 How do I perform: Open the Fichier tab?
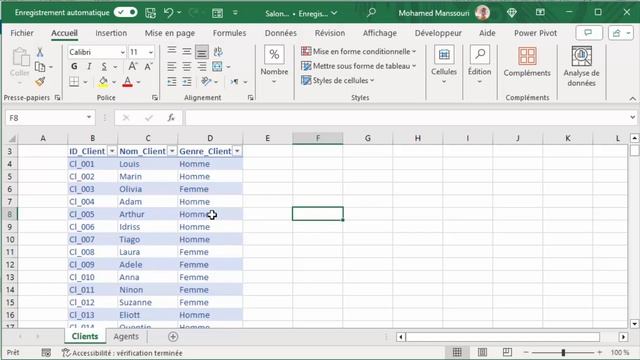[22, 33]
